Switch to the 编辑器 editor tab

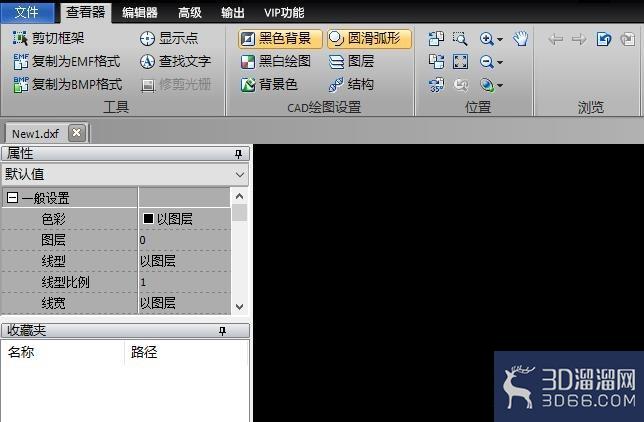point(140,12)
